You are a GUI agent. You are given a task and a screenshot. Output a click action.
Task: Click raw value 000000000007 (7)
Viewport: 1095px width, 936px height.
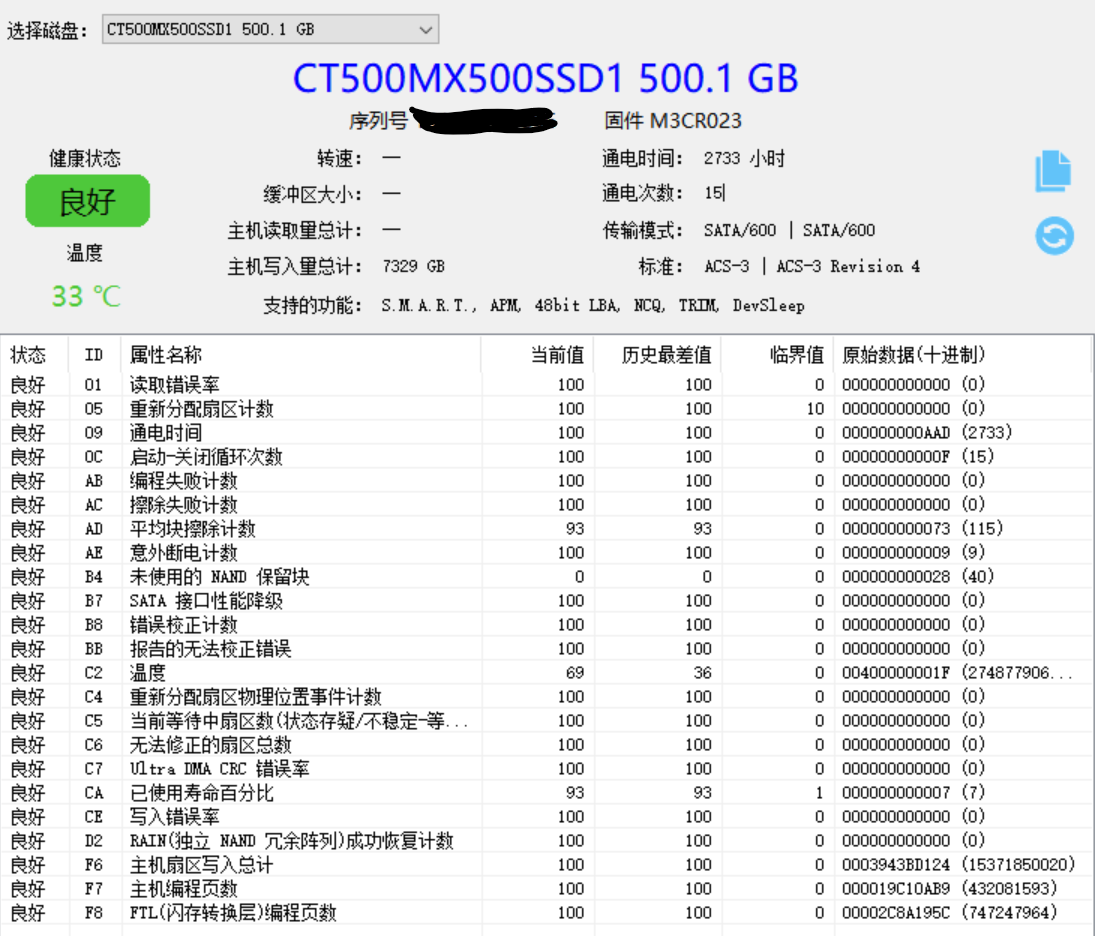913,793
